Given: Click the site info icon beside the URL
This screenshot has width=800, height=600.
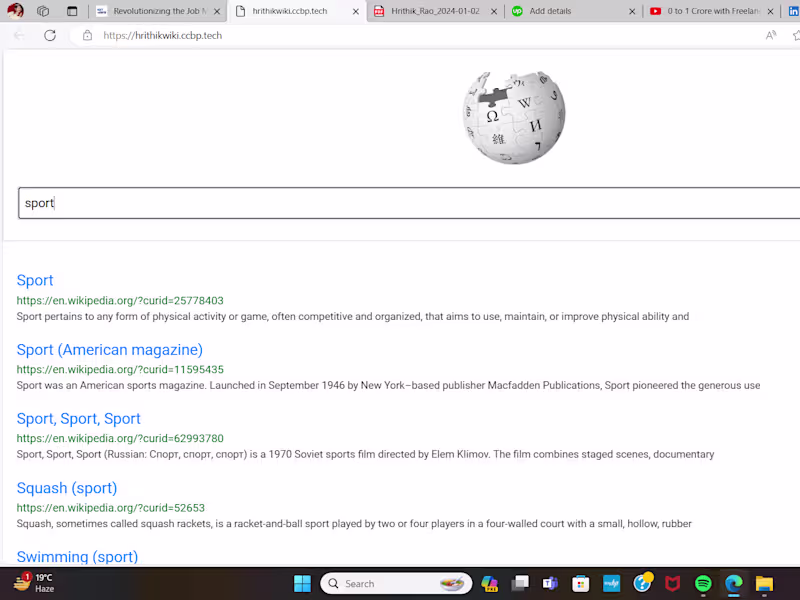Looking at the screenshot, I should click(86, 35).
